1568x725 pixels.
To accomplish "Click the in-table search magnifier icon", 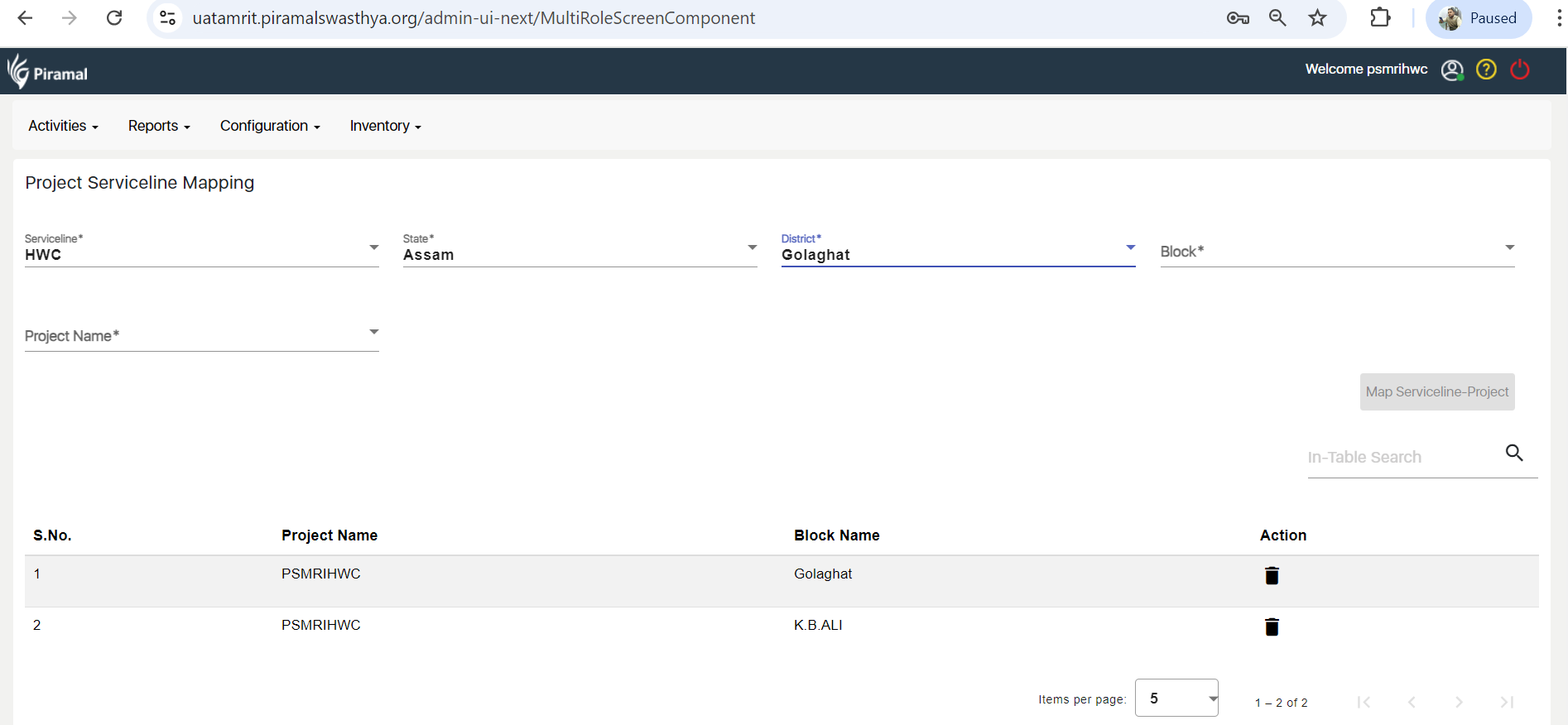I will point(1514,453).
